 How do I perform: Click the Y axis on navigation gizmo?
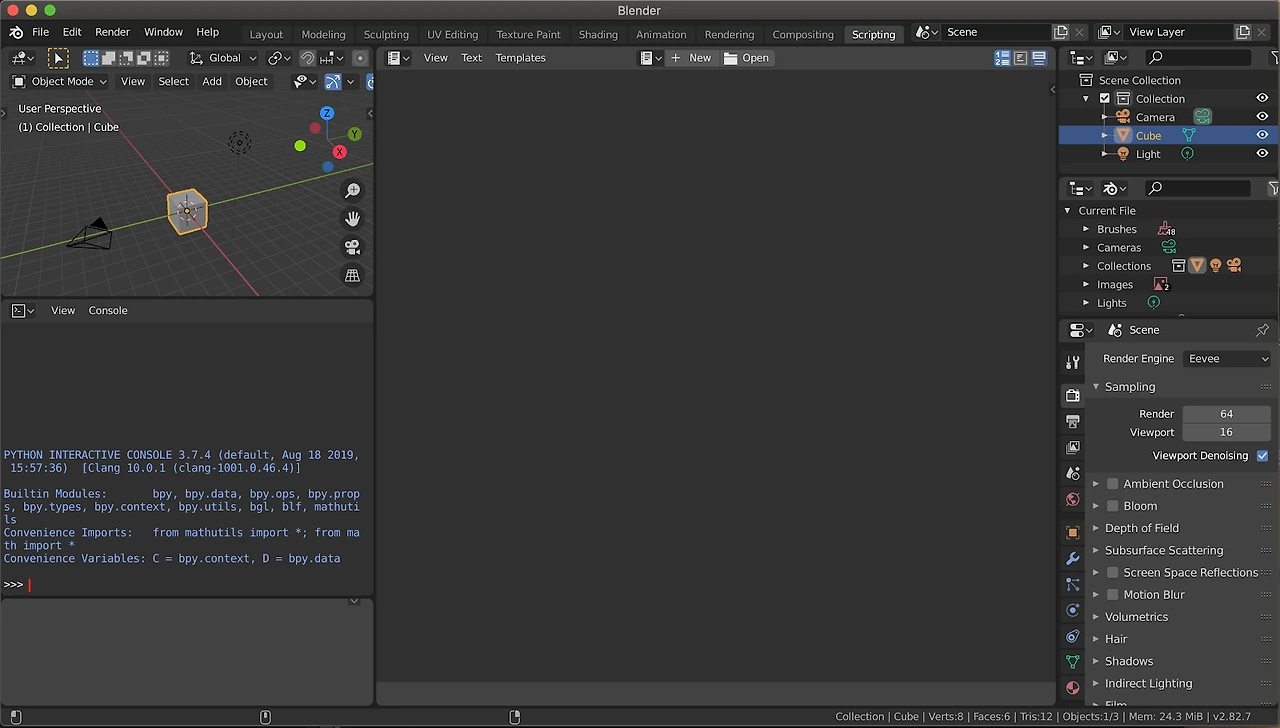click(354, 134)
